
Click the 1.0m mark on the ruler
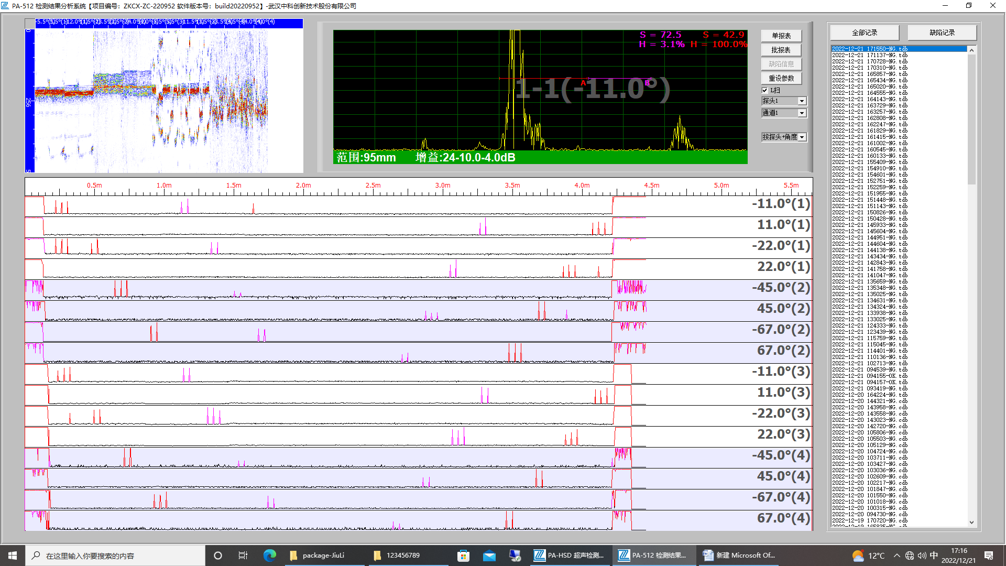point(164,185)
